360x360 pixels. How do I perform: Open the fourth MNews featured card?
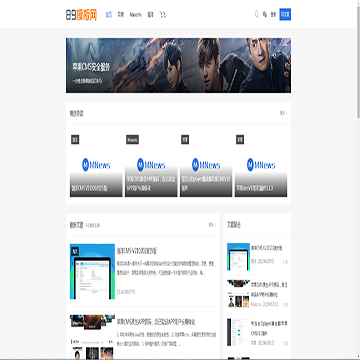(x=261, y=165)
